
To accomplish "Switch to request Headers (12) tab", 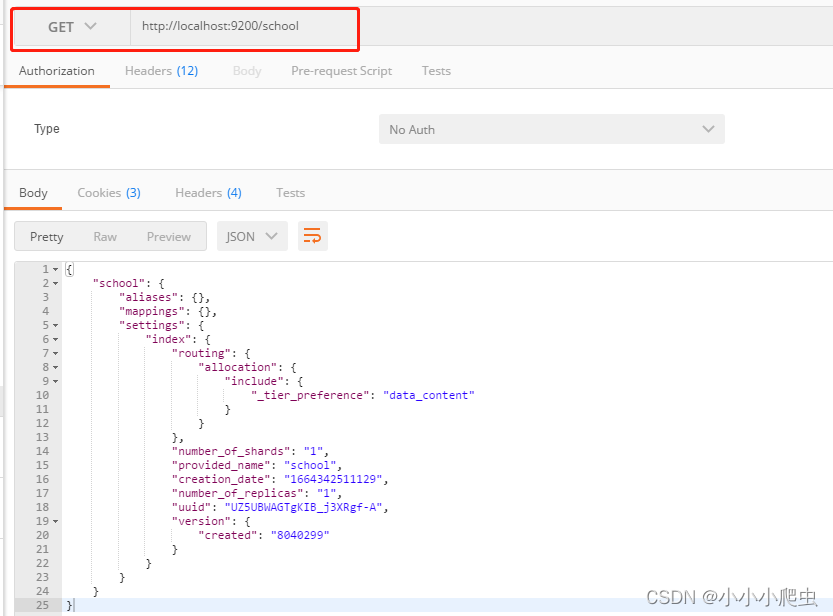I will pyautogui.click(x=161, y=71).
